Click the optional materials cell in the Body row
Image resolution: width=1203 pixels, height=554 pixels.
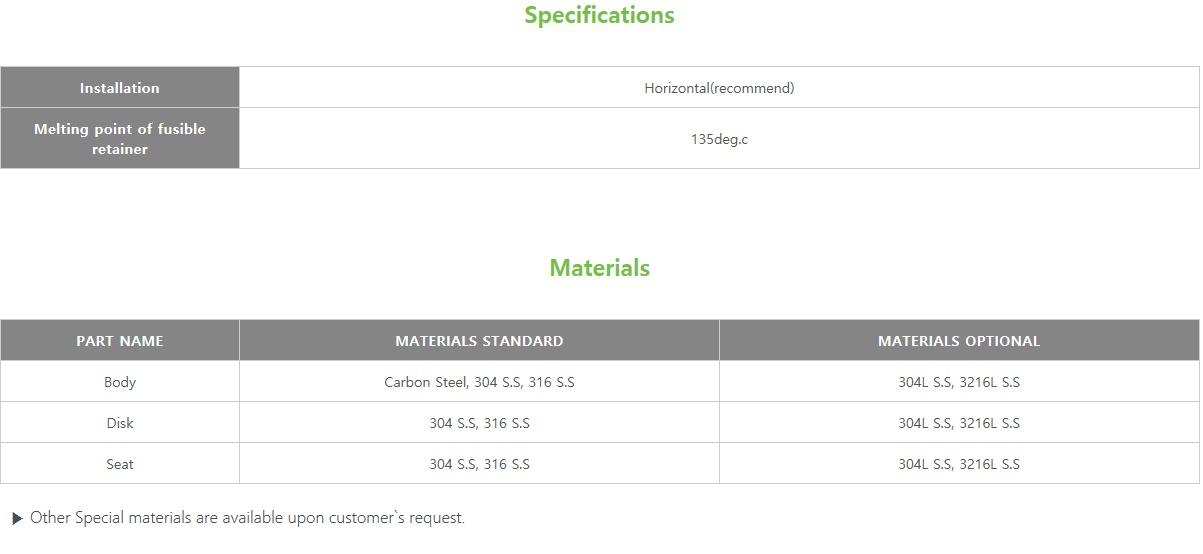[x=959, y=382]
